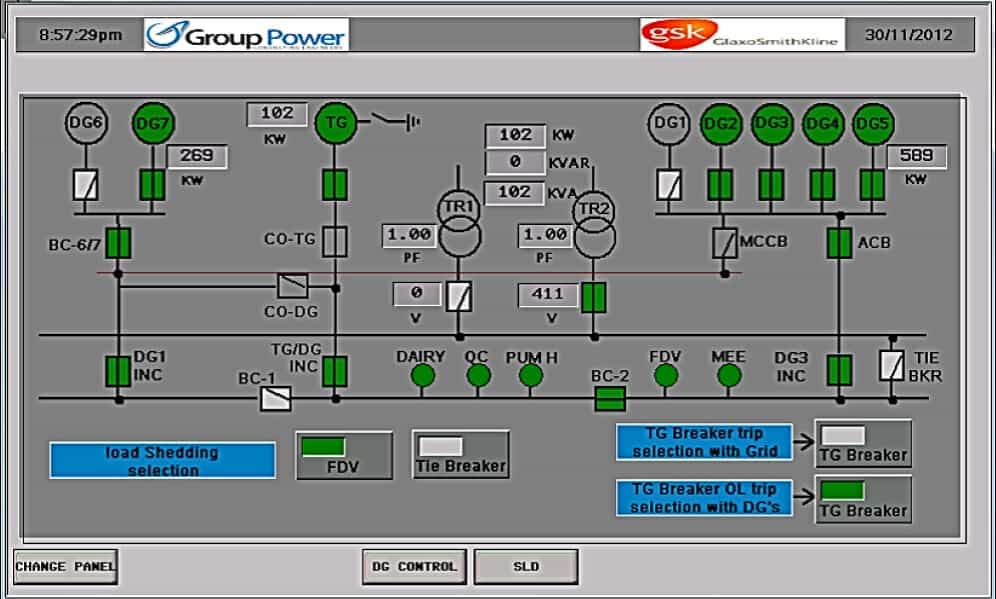Click the TR1 secondary open breaker

459,297
